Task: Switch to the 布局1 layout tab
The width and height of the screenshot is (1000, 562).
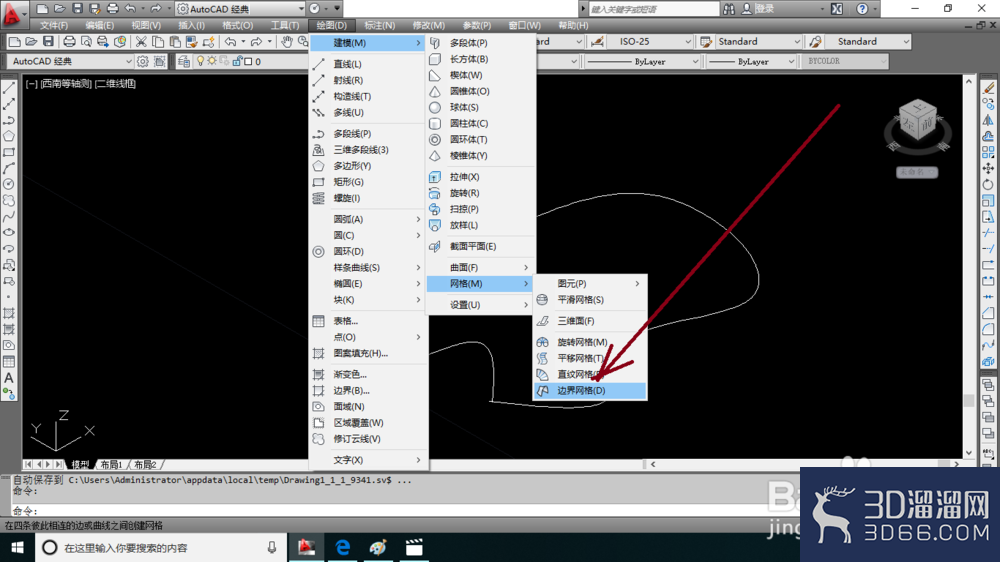Action: tap(112, 464)
